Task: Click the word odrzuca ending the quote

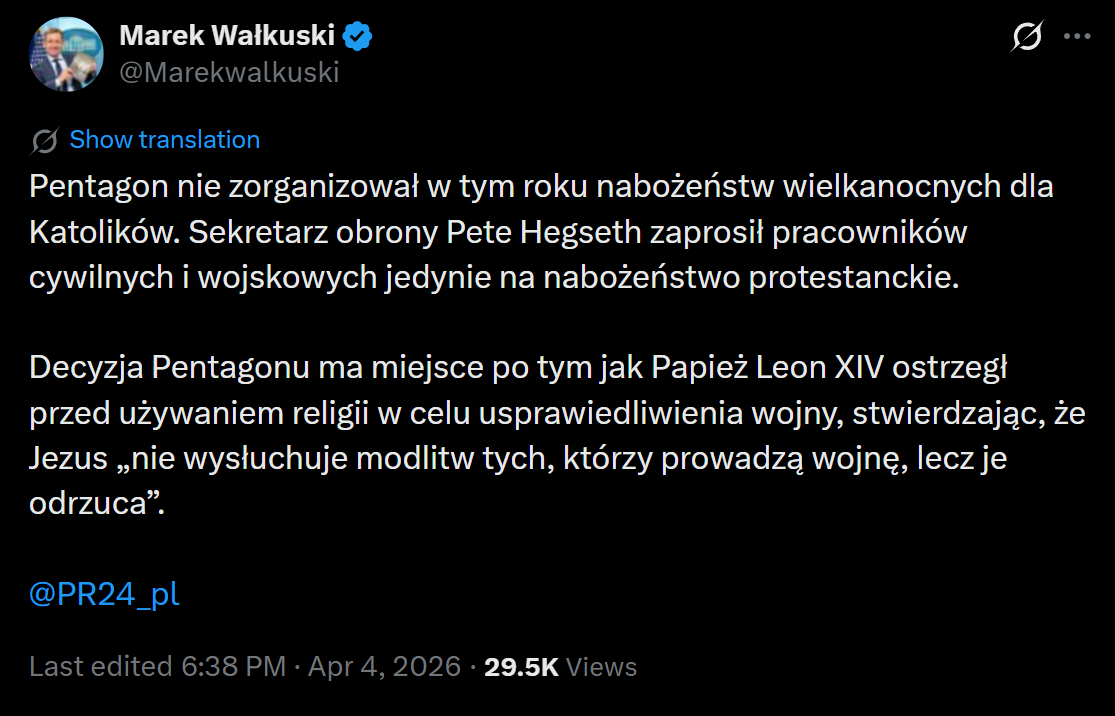Action: point(90,504)
